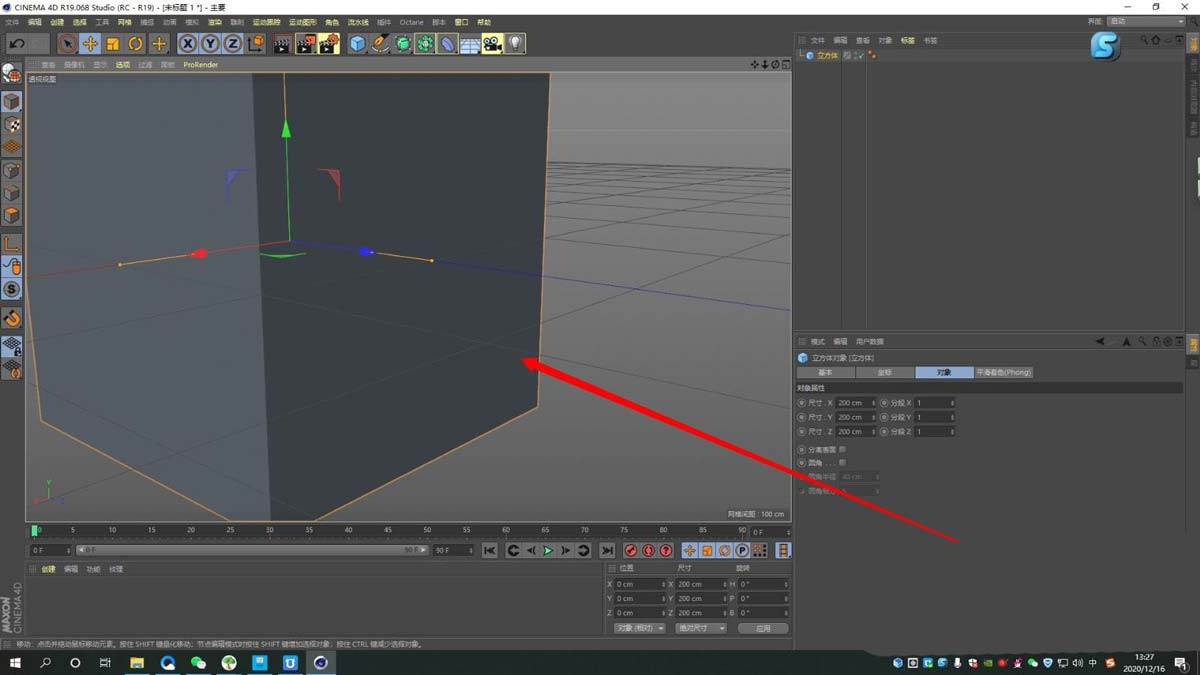Image resolution: width=1200 pixels, height=675 pixels.
Task: Open the ProRender viewport menu
Action: (200, 65)
